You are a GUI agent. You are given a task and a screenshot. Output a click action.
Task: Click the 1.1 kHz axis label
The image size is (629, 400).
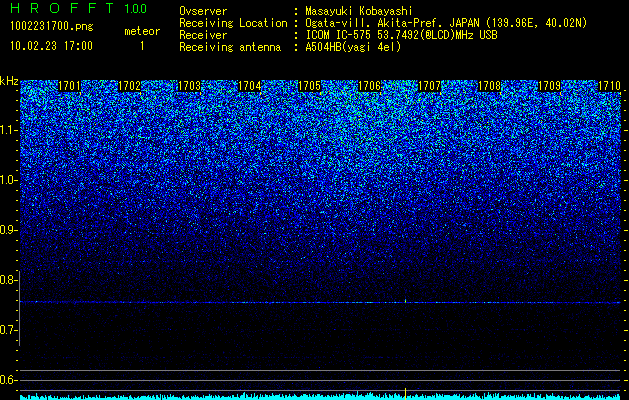(8, 130)
